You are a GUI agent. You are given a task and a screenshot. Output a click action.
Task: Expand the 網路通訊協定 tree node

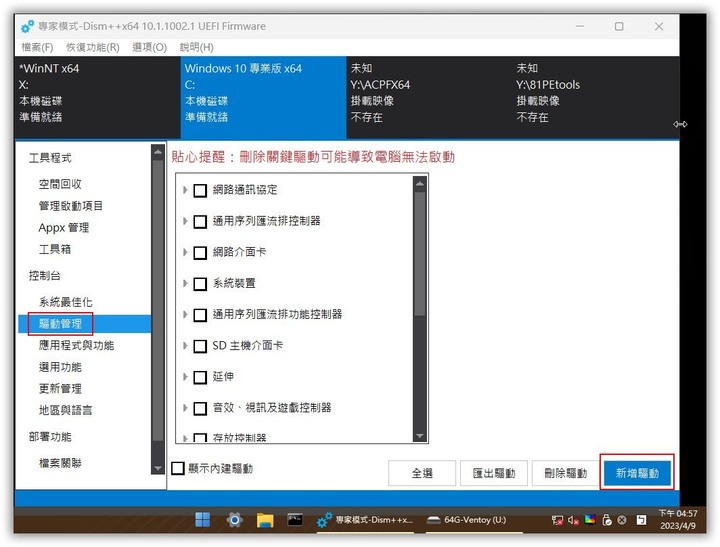tap(185, 190)
